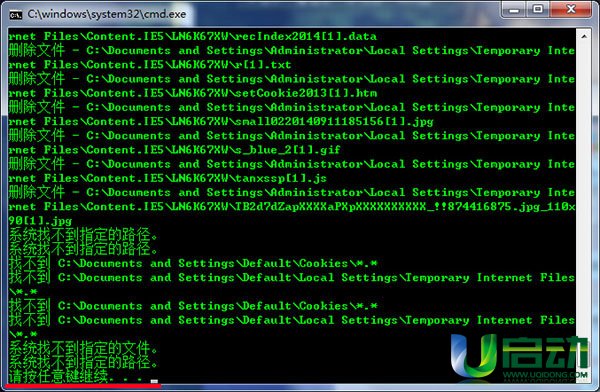
Task: Open the cmd.exe system menu icon
Action: [16, 15]
